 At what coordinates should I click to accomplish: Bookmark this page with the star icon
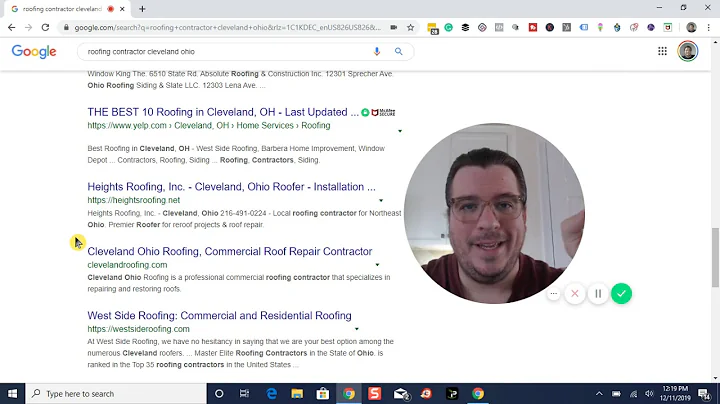point(411,28)
